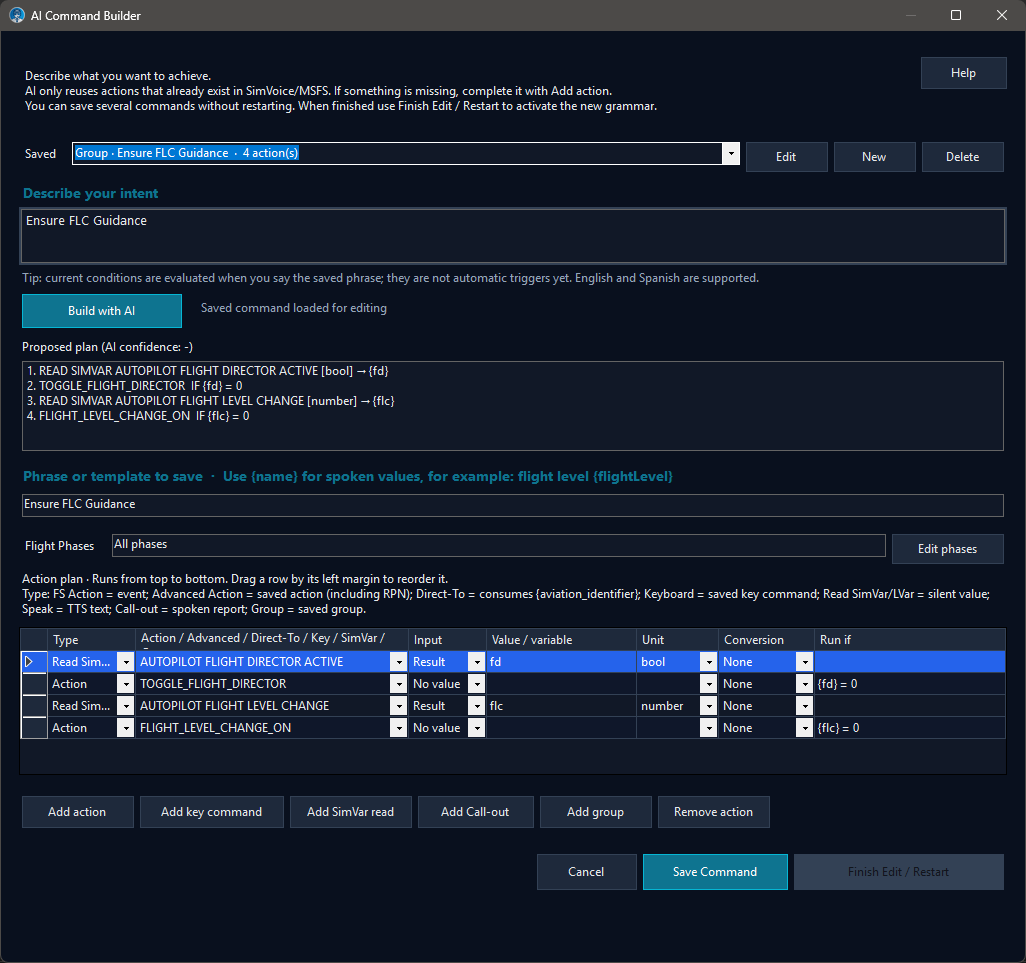Screen dimensions: 1026x963
Task: Close the AI Command Builder window
Action: (x=1002, y=15)
